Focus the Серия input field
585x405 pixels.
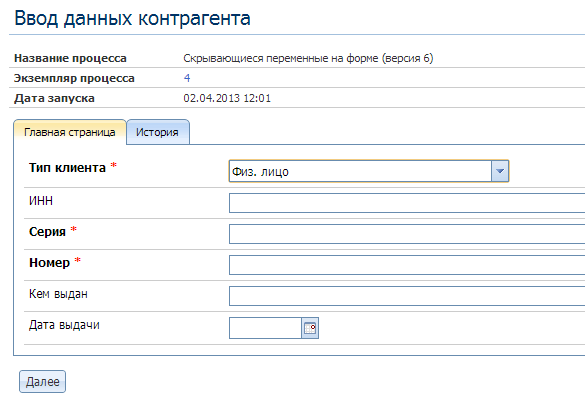[x=407, y=234]
